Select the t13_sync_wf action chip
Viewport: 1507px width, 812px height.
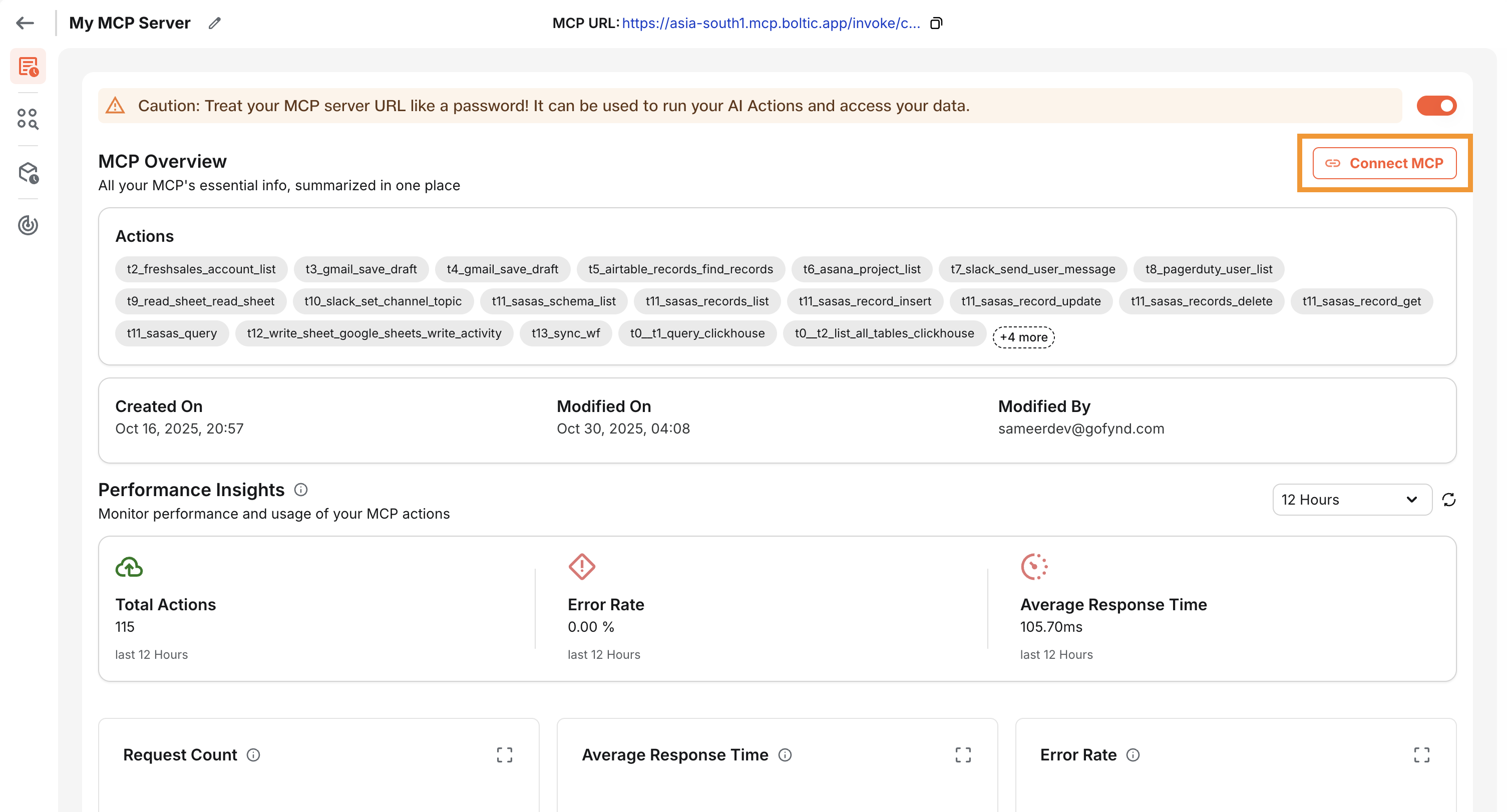[565, 333]
